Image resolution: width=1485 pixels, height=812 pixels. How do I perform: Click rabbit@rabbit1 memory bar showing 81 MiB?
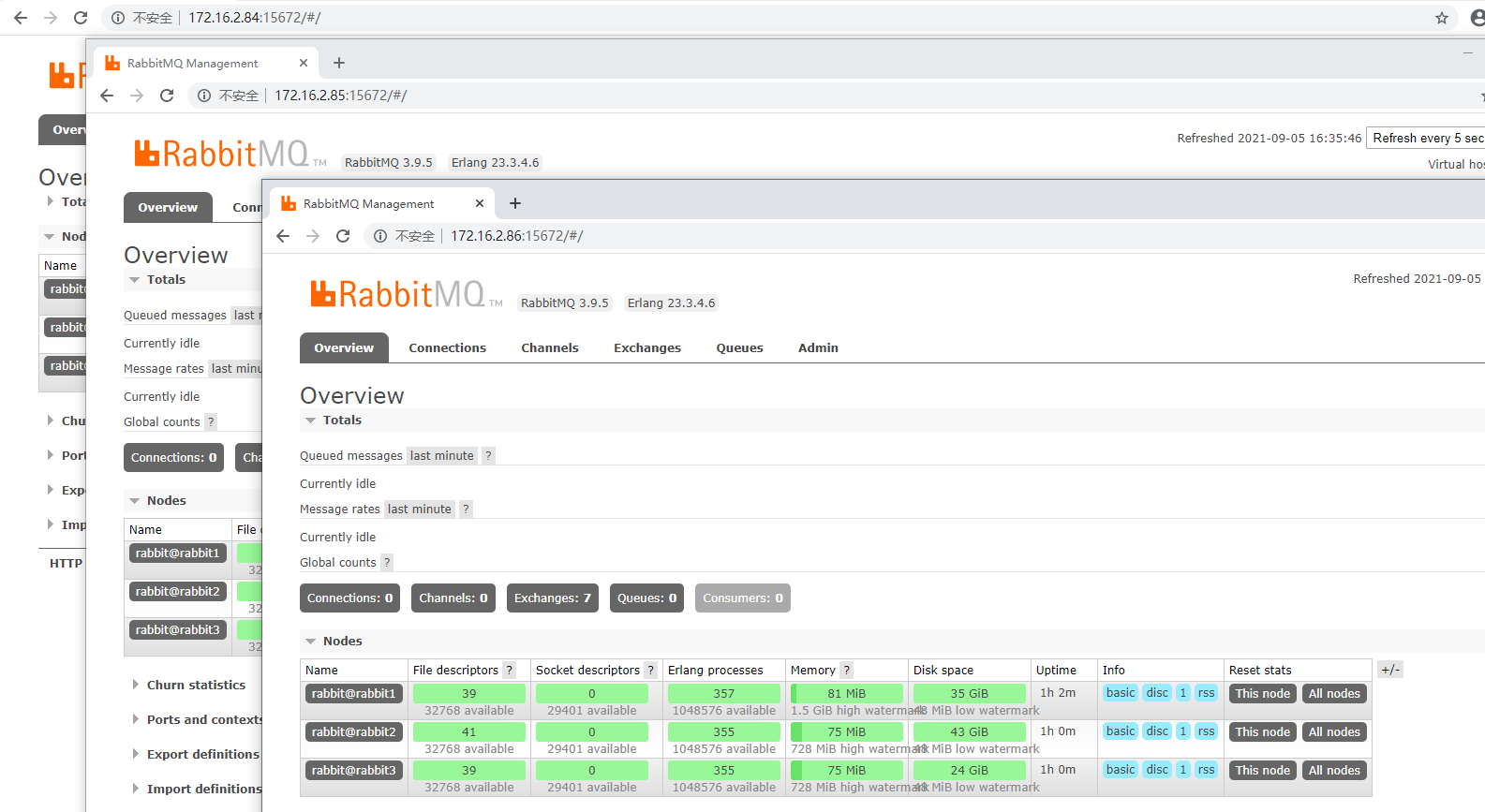click(x=847, y=694)
